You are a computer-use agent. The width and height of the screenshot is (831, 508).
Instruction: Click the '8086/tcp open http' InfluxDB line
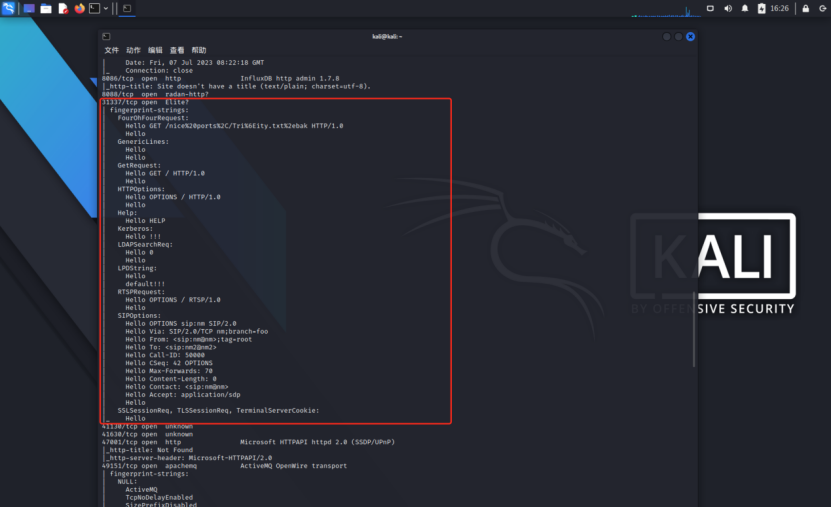tap(220, 78)
